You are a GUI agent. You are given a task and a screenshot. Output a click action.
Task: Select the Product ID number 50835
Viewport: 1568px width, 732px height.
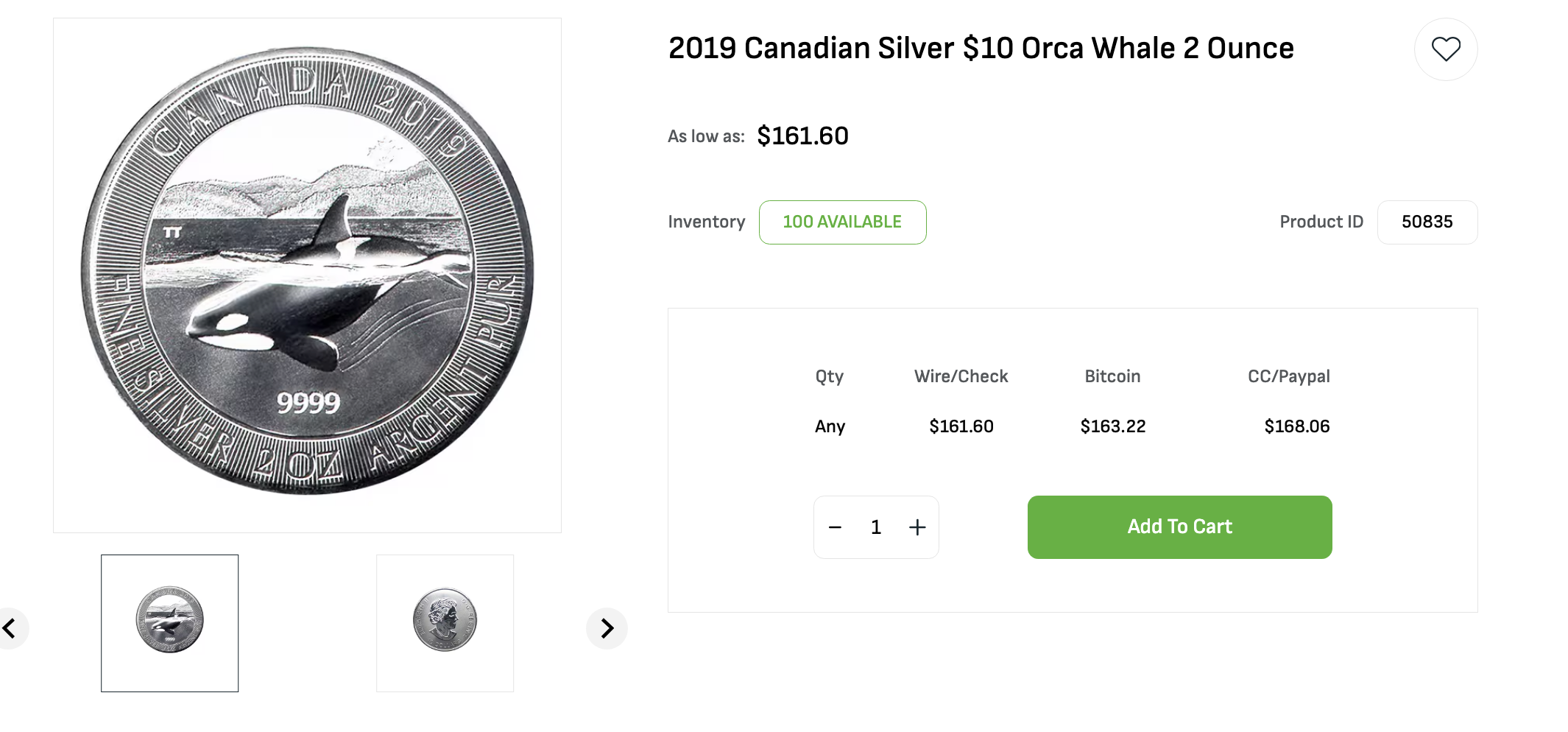tap(1427, 222)
